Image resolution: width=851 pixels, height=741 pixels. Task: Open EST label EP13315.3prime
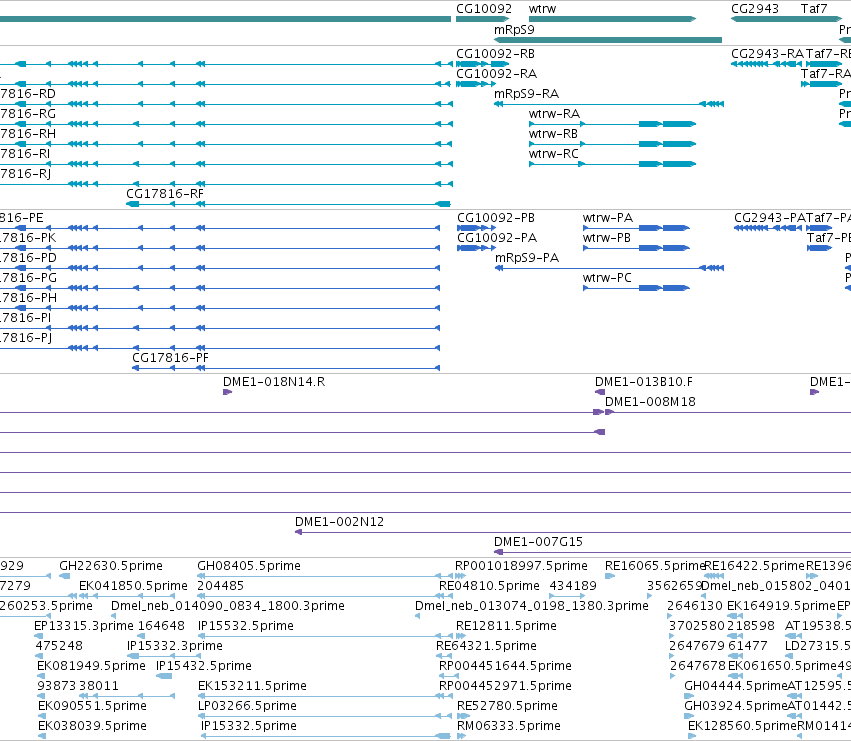[x=84, y=626]
